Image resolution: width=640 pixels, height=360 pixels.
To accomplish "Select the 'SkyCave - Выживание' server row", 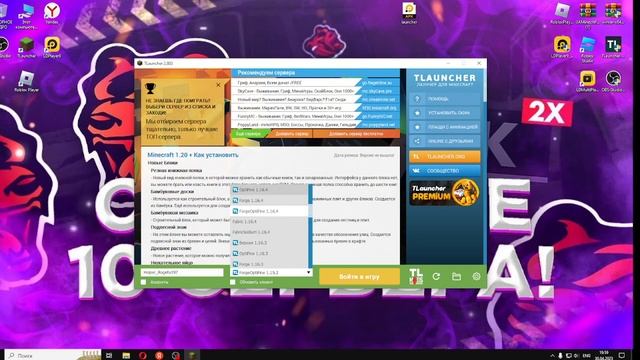I will [296, 91].
